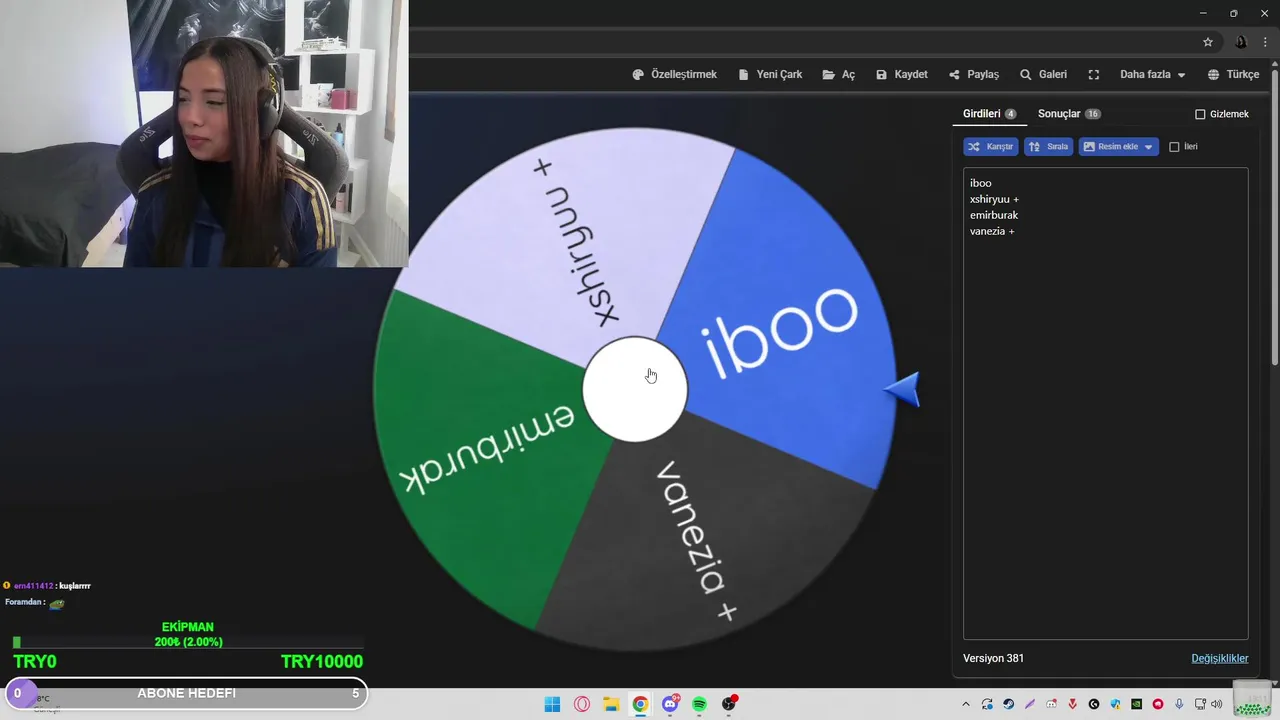The image size is (1280, 720).
Task: Open the Resim ekle dropdown
Action: (x=1118, y=147)
